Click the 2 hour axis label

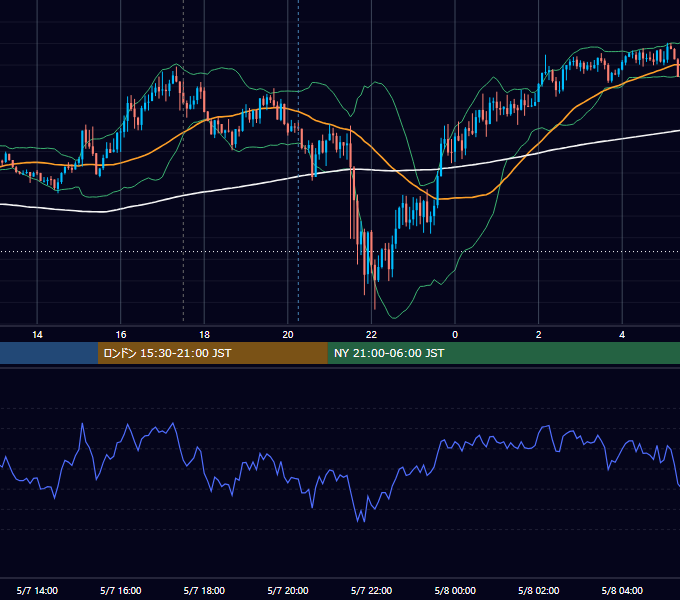539,335
